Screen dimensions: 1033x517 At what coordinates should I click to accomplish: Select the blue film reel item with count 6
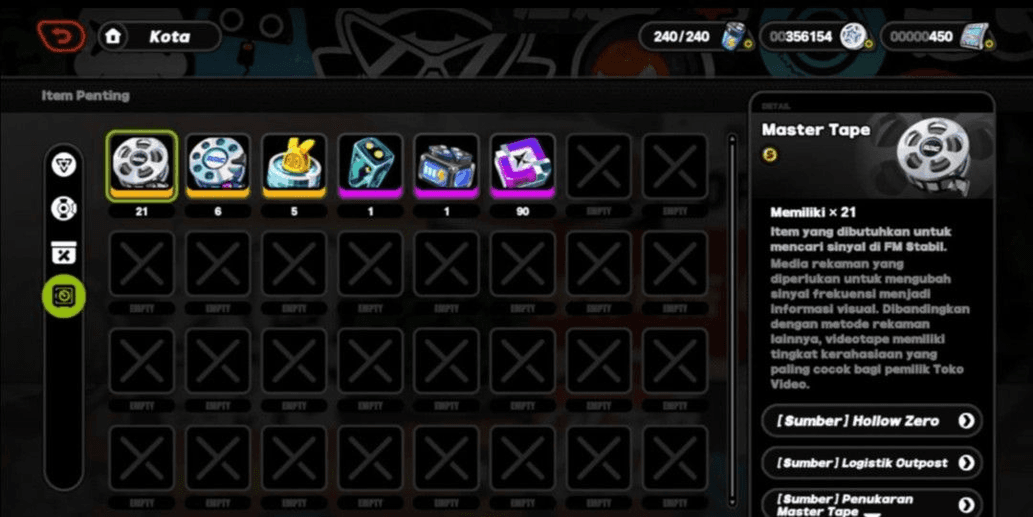218,166
